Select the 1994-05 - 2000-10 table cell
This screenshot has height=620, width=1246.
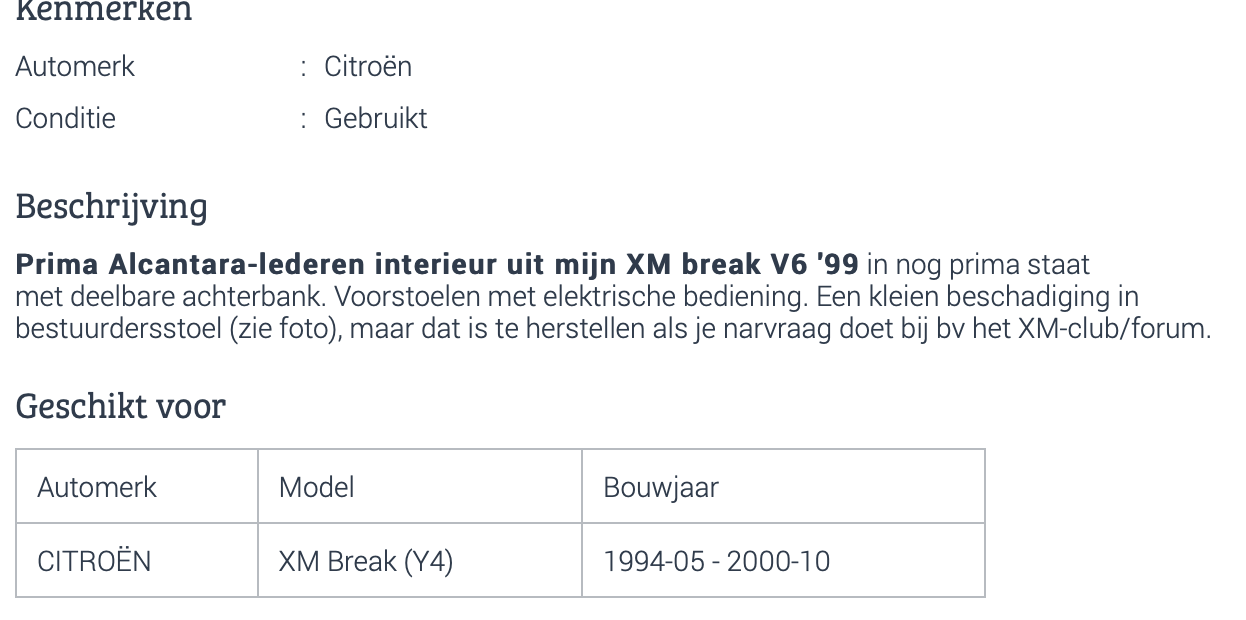784,561
